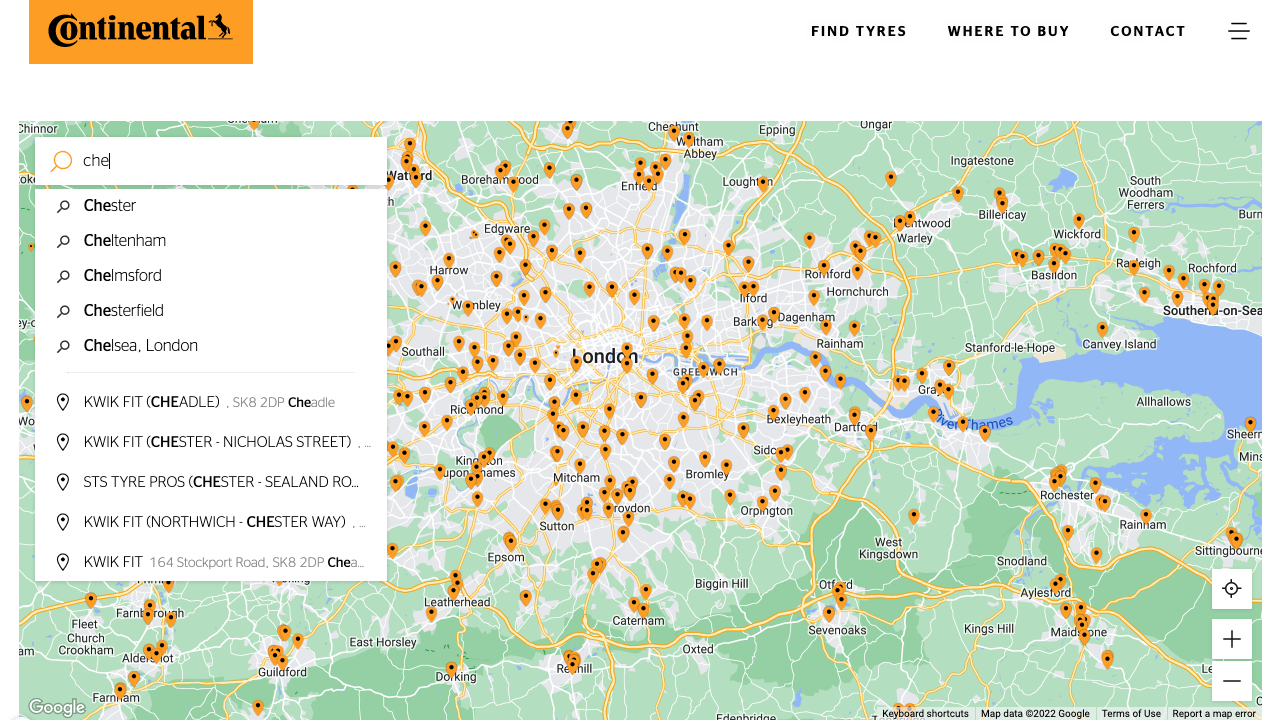Open the WHERE TO BUY menu
The height and width of the screenshot is (720, 1280).
point(1009,31)
